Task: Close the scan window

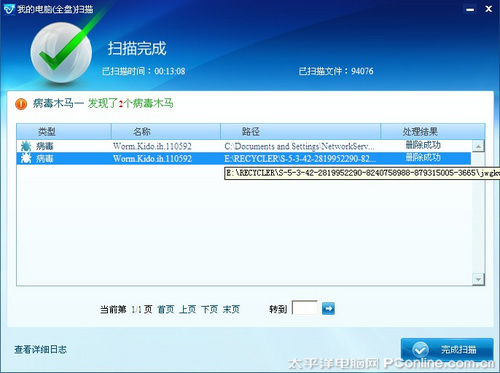Action: click(489, 9)
